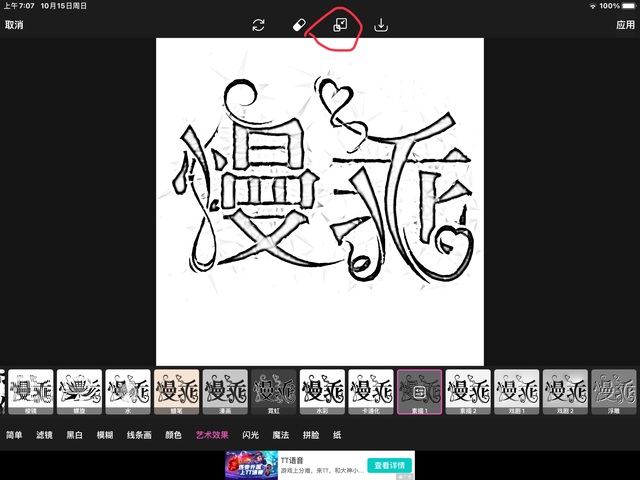640x480 pixels.
Task: Tap the battery indicator in status bar
Action: pos(627,6)
